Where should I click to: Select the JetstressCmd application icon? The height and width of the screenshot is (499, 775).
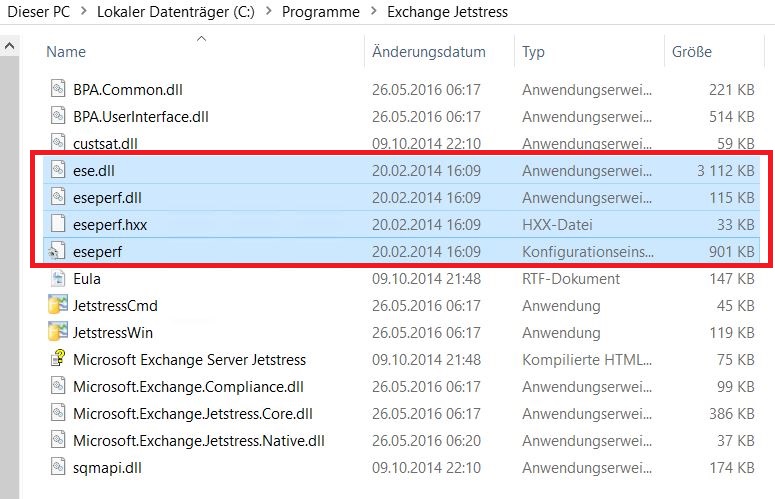(57, 305)
